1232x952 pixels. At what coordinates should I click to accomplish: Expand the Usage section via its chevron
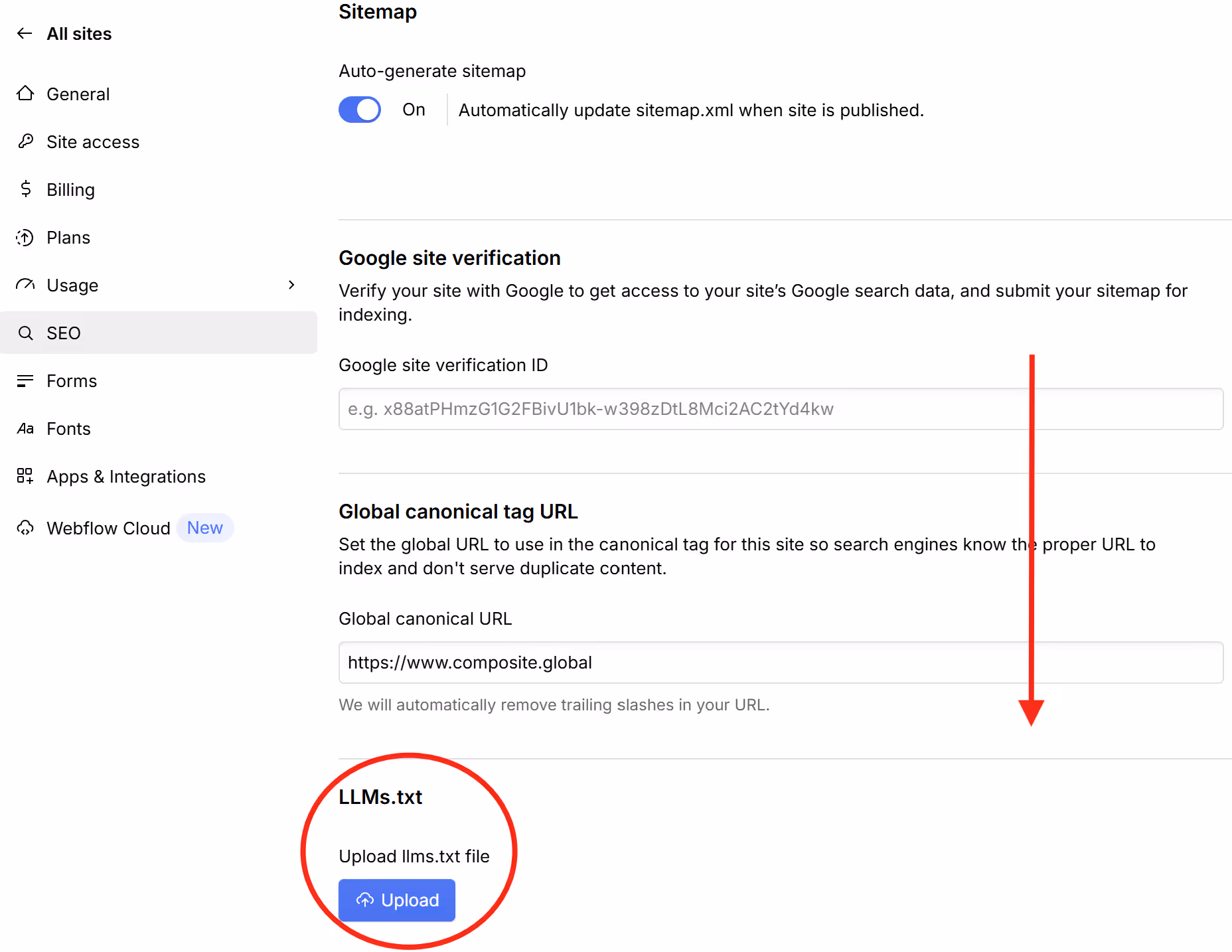(x=291, y=285)
